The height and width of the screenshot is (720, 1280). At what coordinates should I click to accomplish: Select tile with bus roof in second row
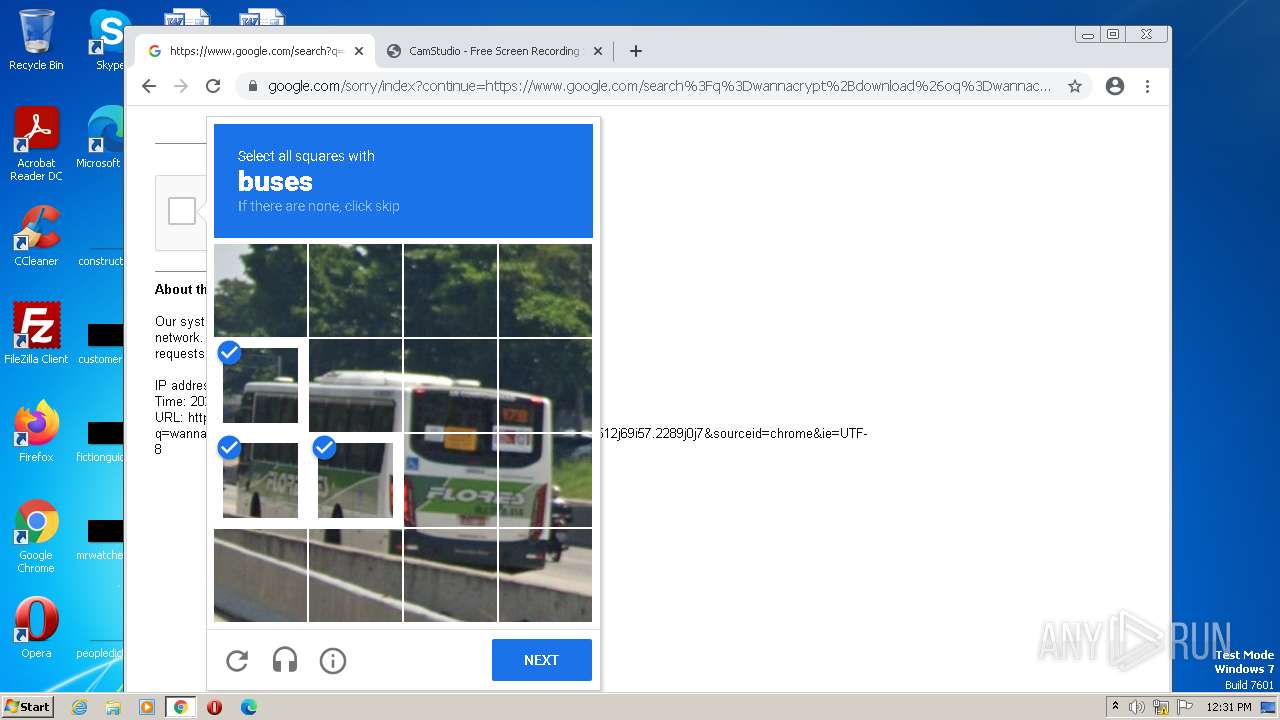355,385
